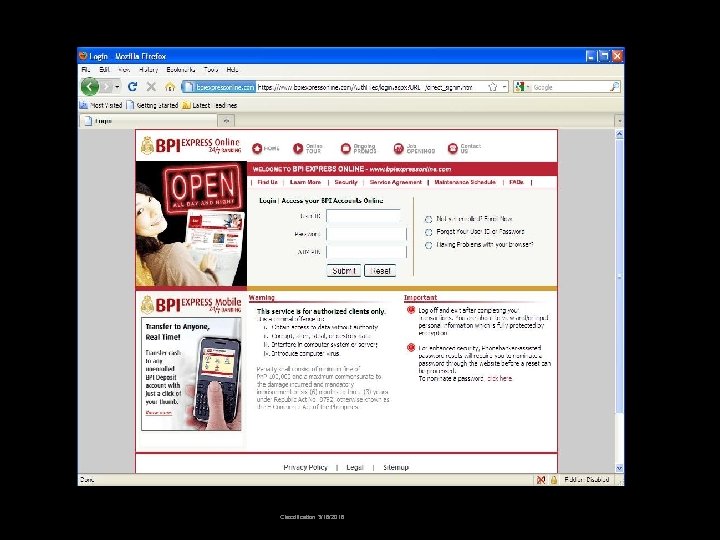Image resolution: width=720 pixels, height=540 pixels.
Task: Open the Google search engine selector
Action: point(523,87)
